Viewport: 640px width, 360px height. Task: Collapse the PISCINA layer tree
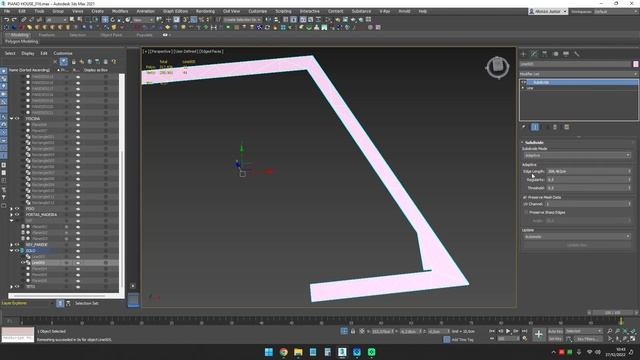[11, 118]
